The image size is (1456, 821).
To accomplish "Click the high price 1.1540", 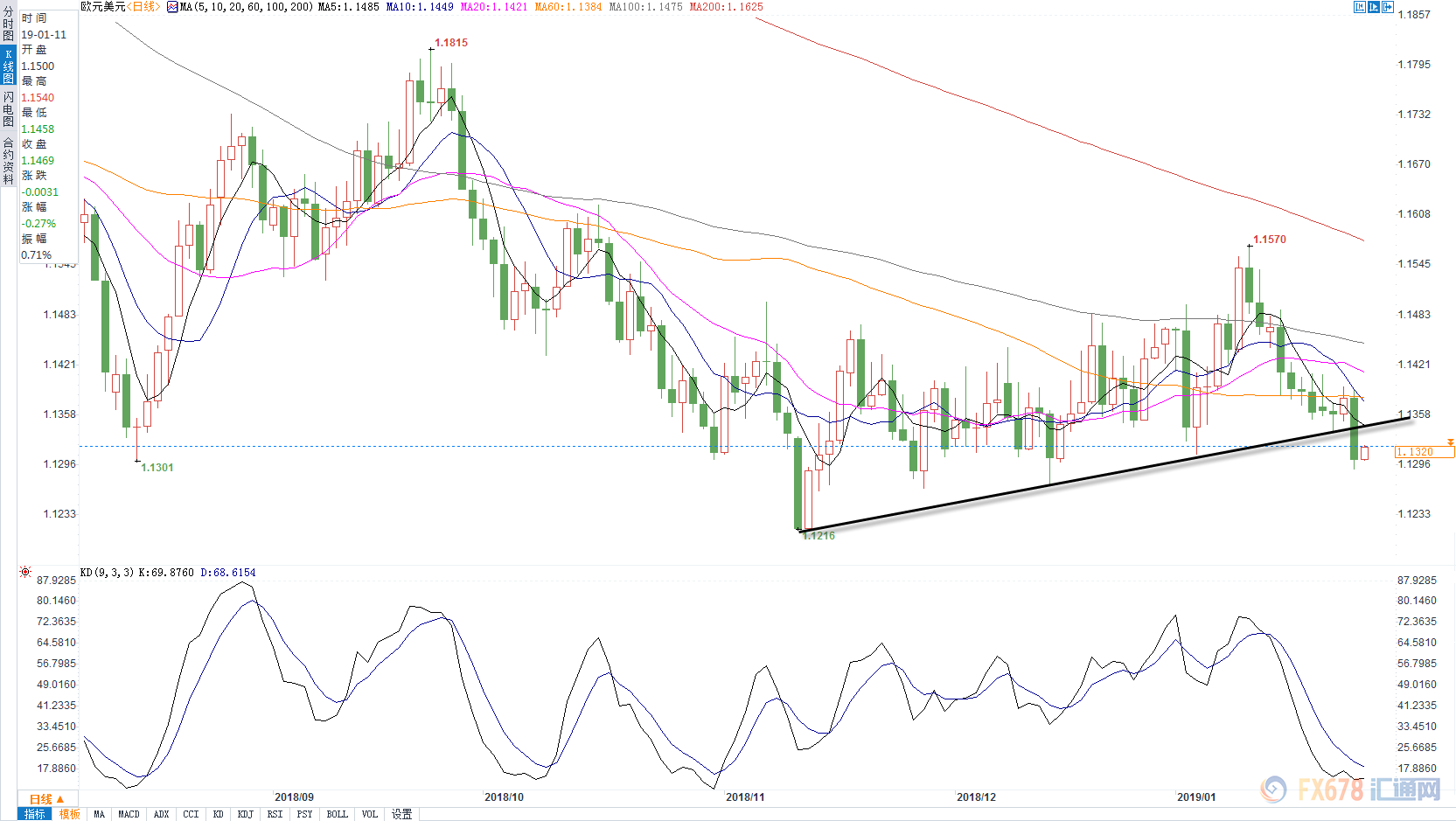I will (x=38, y=98).
